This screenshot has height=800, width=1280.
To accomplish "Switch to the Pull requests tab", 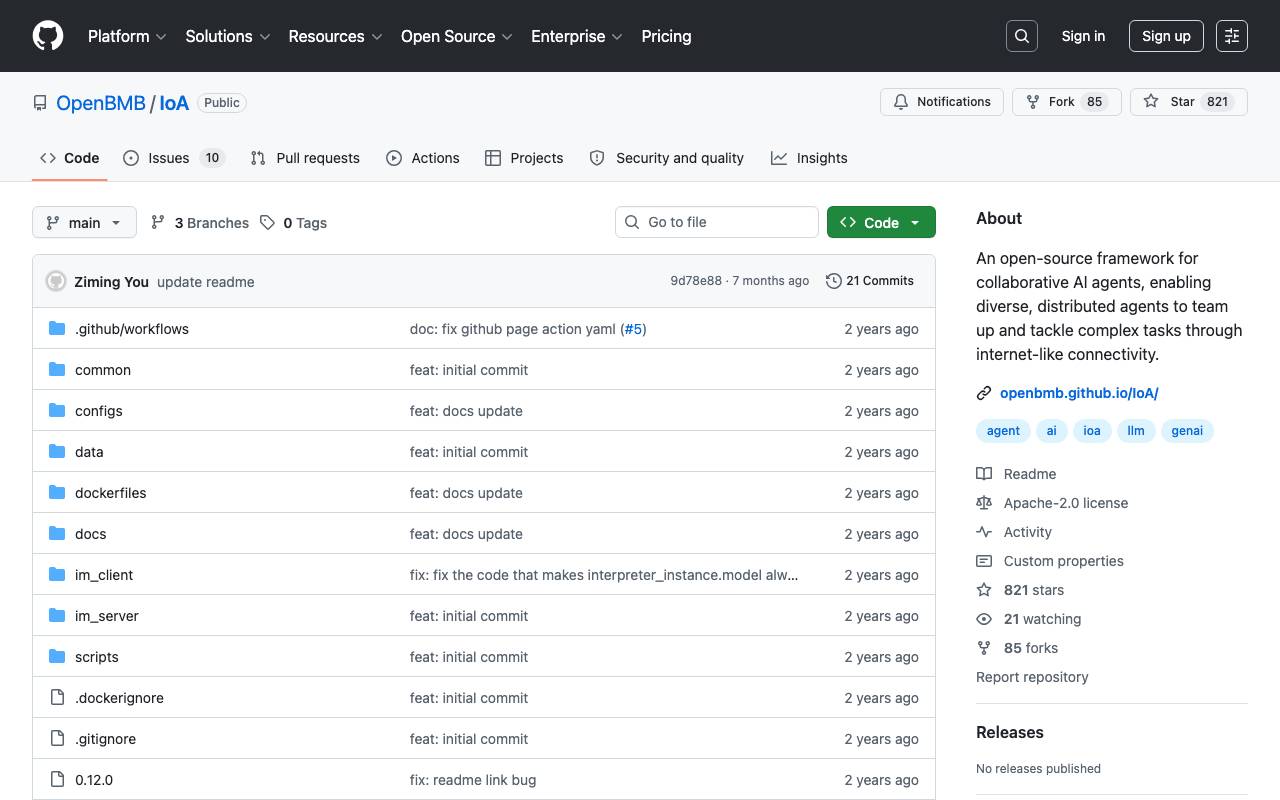I will point(305,158).
